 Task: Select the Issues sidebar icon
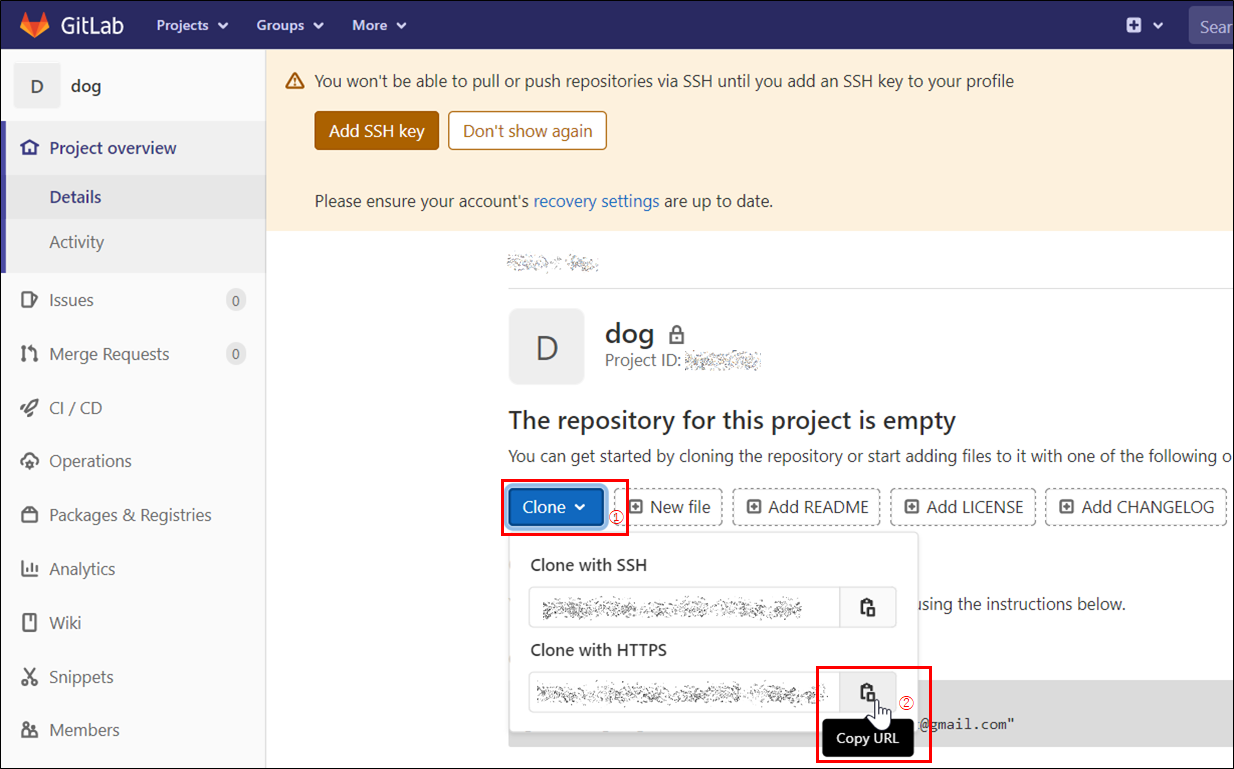tap(30, 299)
